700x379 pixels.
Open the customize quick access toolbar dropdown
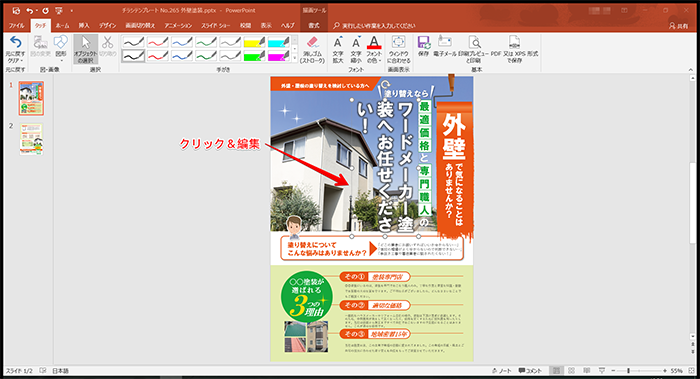pyautogui.click(x=71, y=10)
